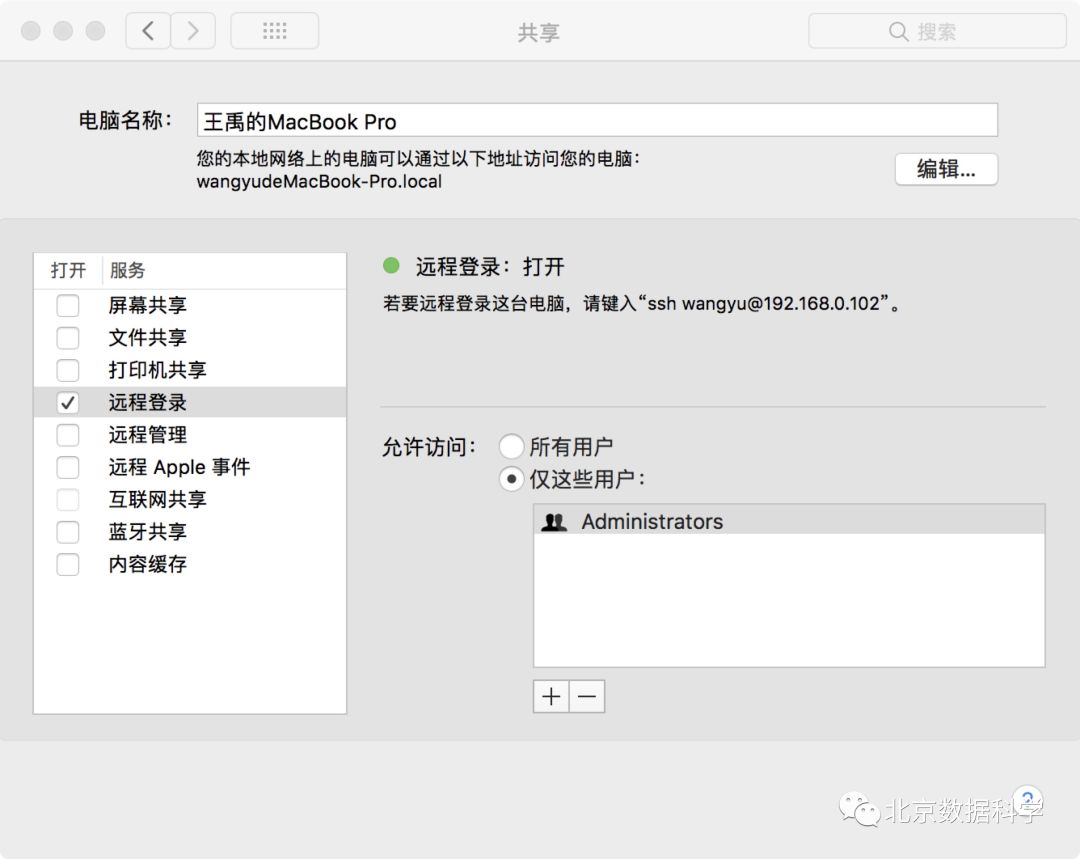Enable the 内容缓存 checkbox
Viewport: 1080px width, 859px height.
click(67, 564)
